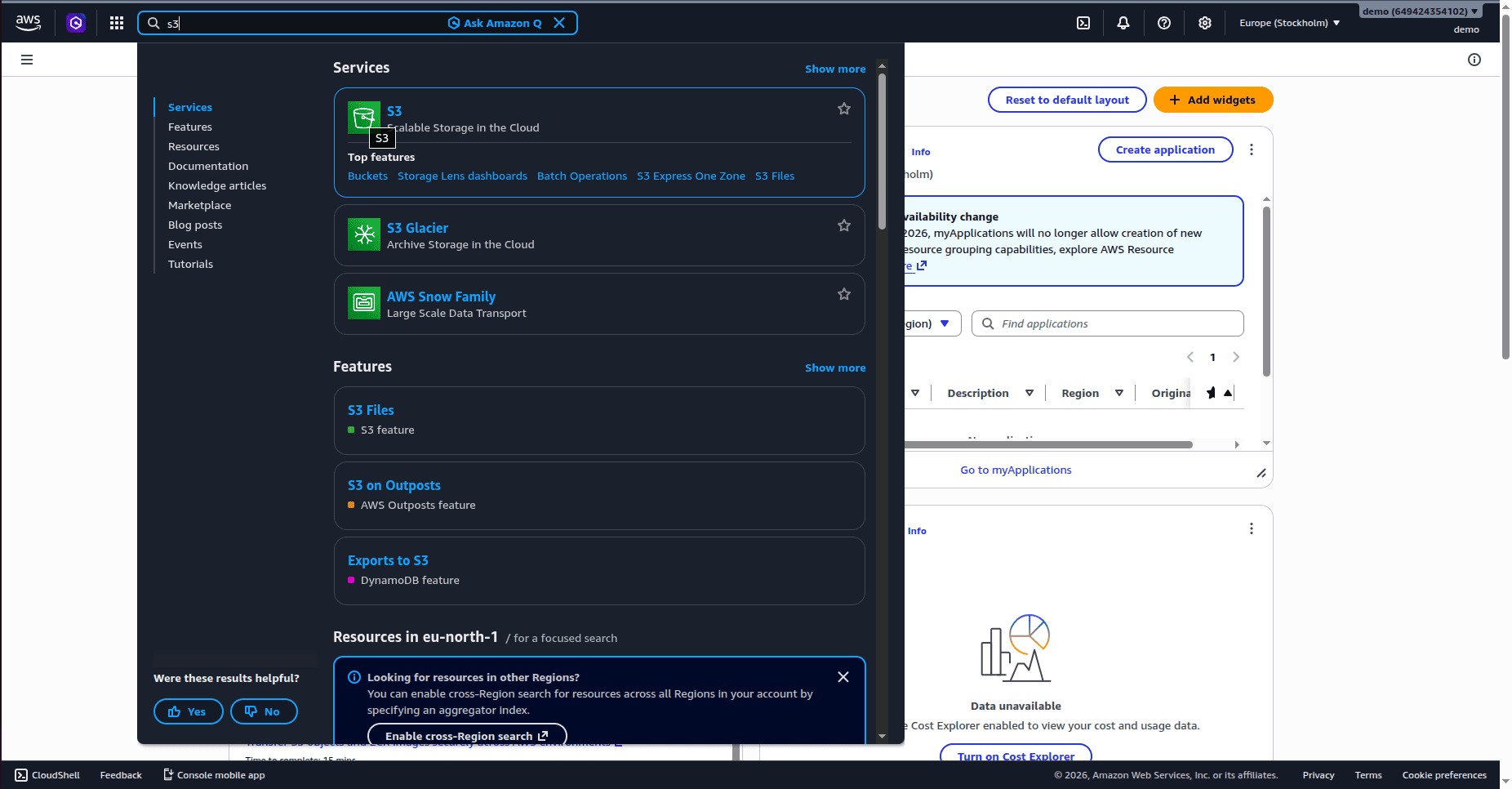Expand the demo account menu
1512x789 pixels.
pos(1420,11)
